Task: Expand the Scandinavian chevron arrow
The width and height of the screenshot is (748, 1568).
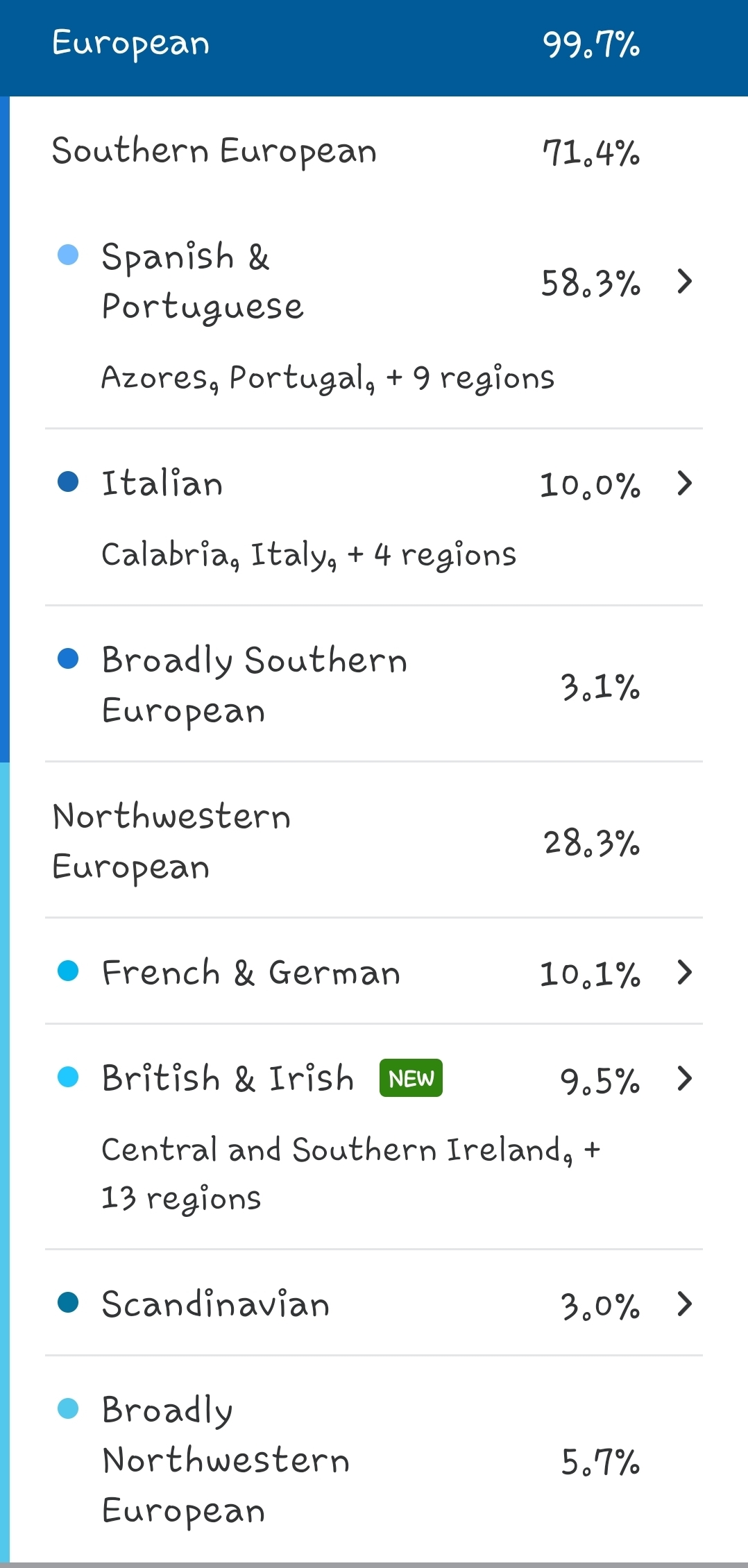Action: [685, 1304]
